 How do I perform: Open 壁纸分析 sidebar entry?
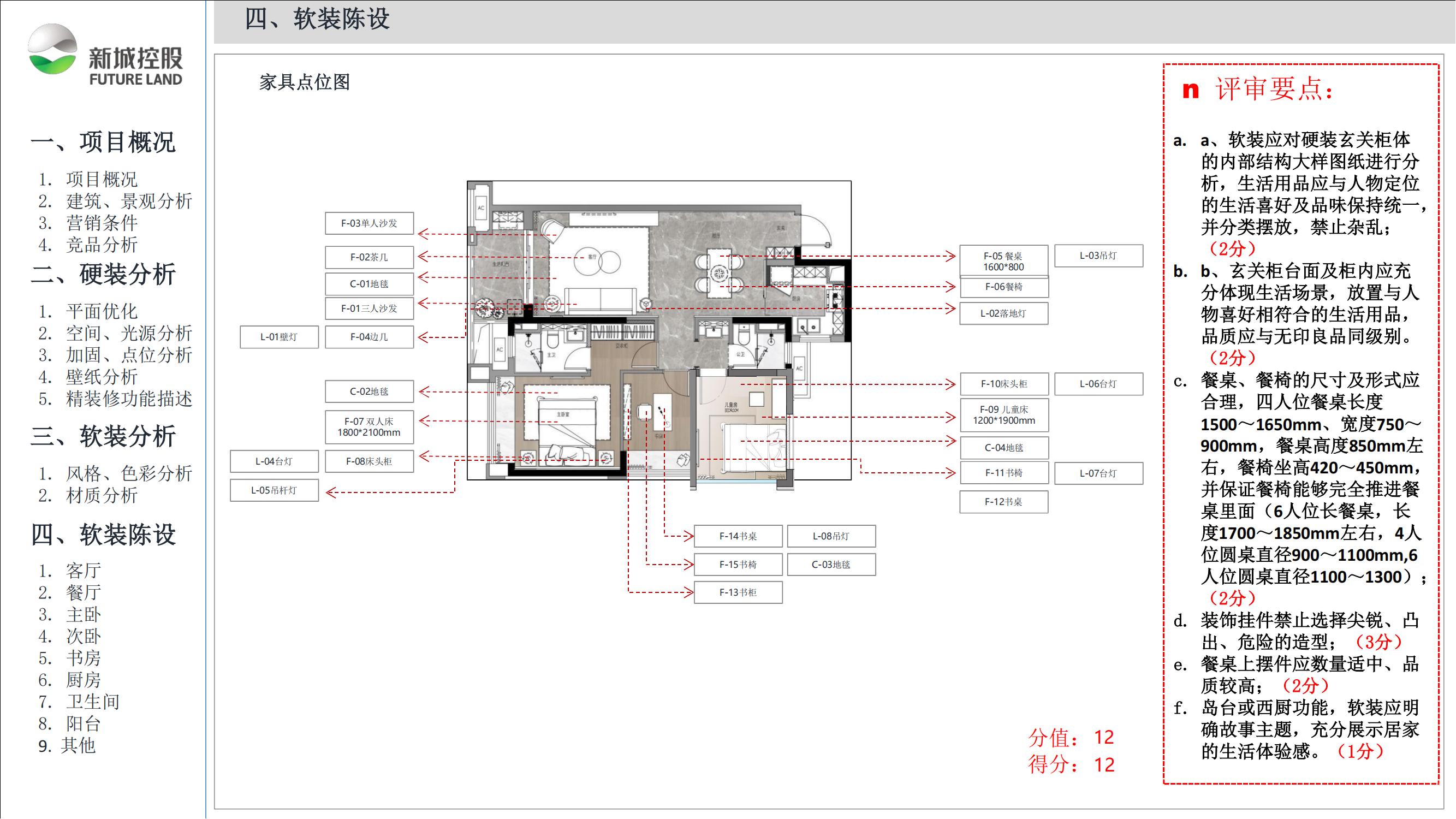point(102,377)
